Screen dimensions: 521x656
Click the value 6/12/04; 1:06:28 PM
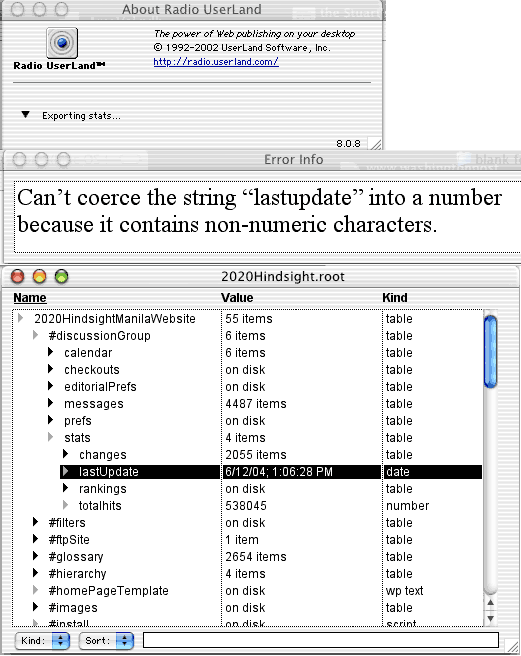(x=279, y=472)
